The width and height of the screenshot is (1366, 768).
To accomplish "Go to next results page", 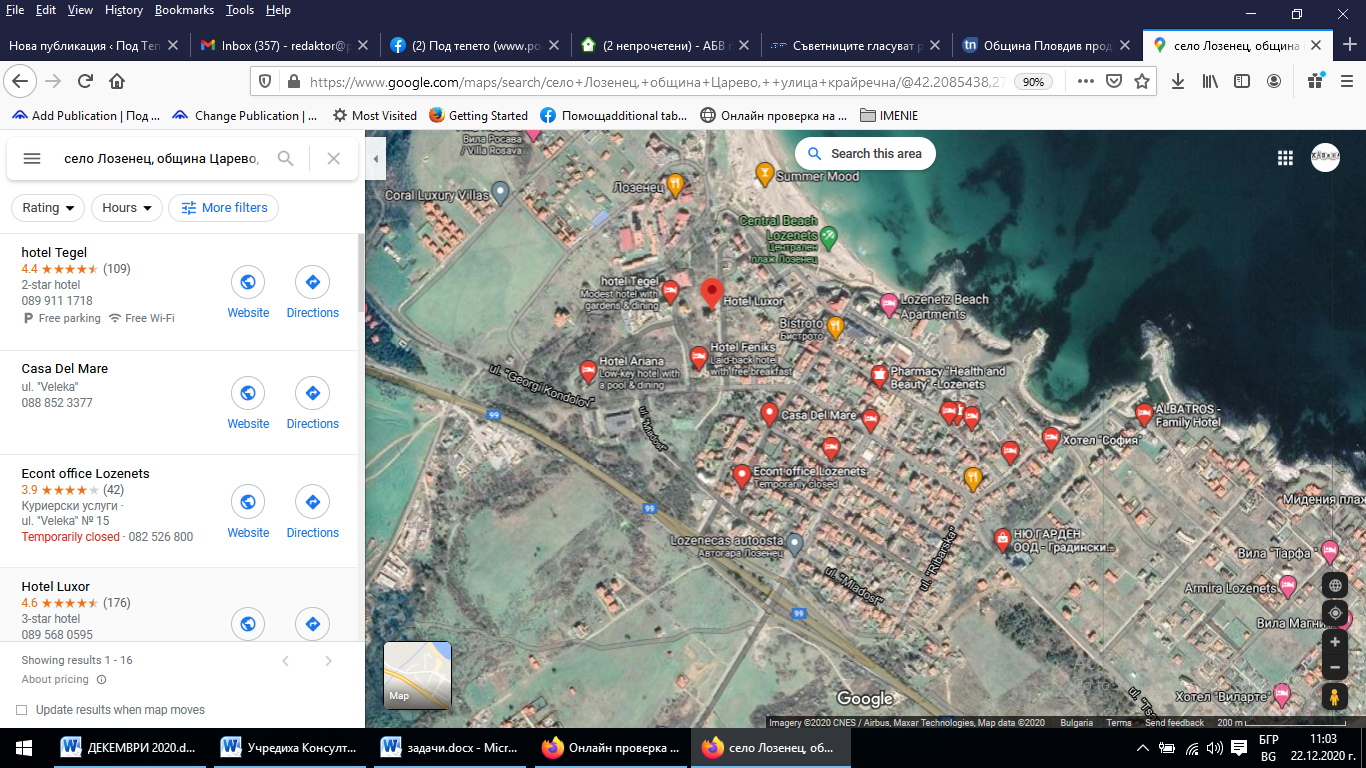I will tap(329, 661).
